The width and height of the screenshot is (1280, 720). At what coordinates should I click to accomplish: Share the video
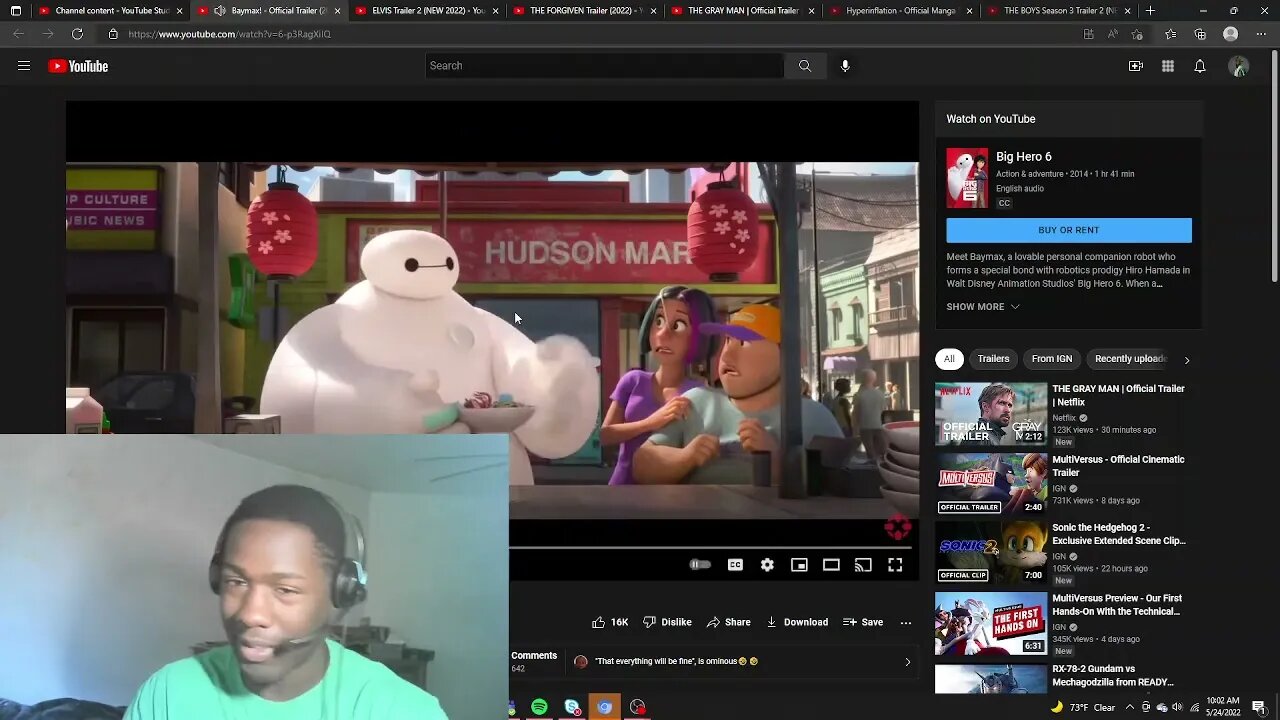[x=728, y=622]
